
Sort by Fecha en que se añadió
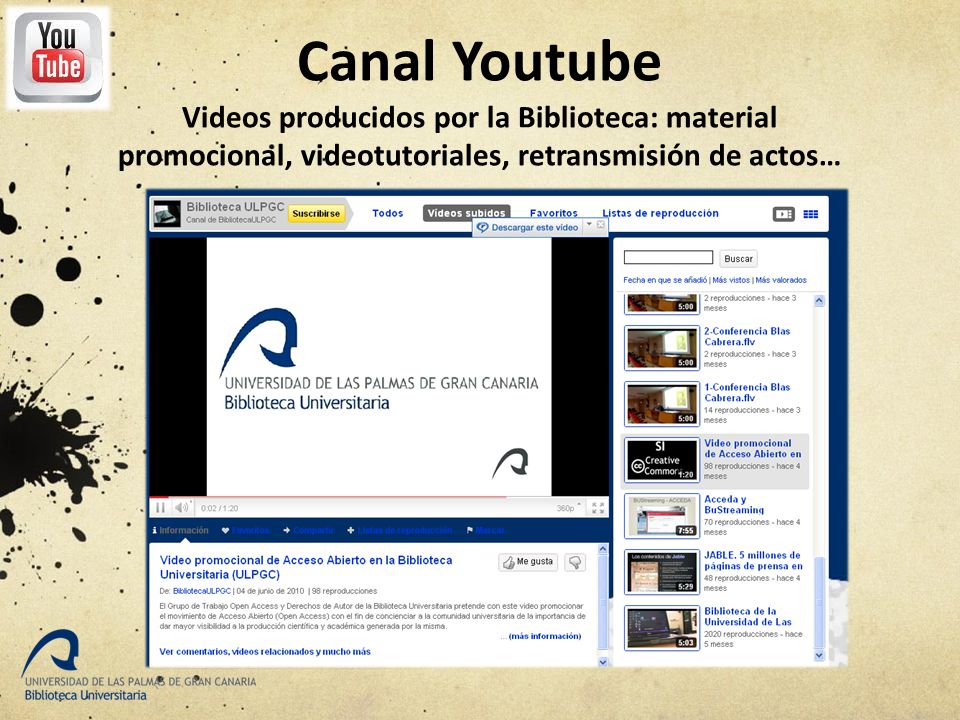[665, 280]
